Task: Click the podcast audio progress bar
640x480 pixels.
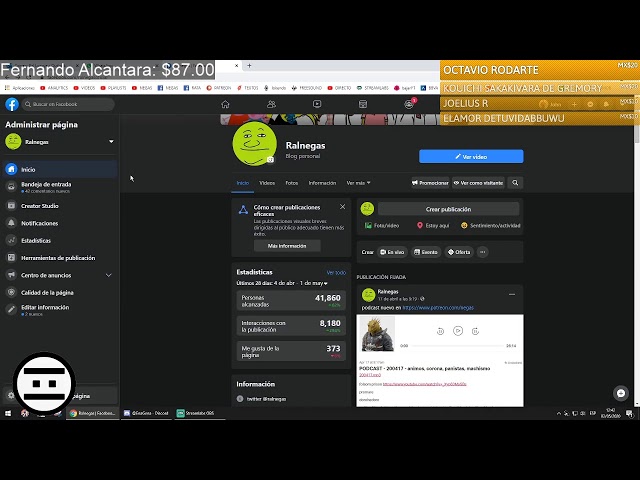Action: click(x=458, y=346)
